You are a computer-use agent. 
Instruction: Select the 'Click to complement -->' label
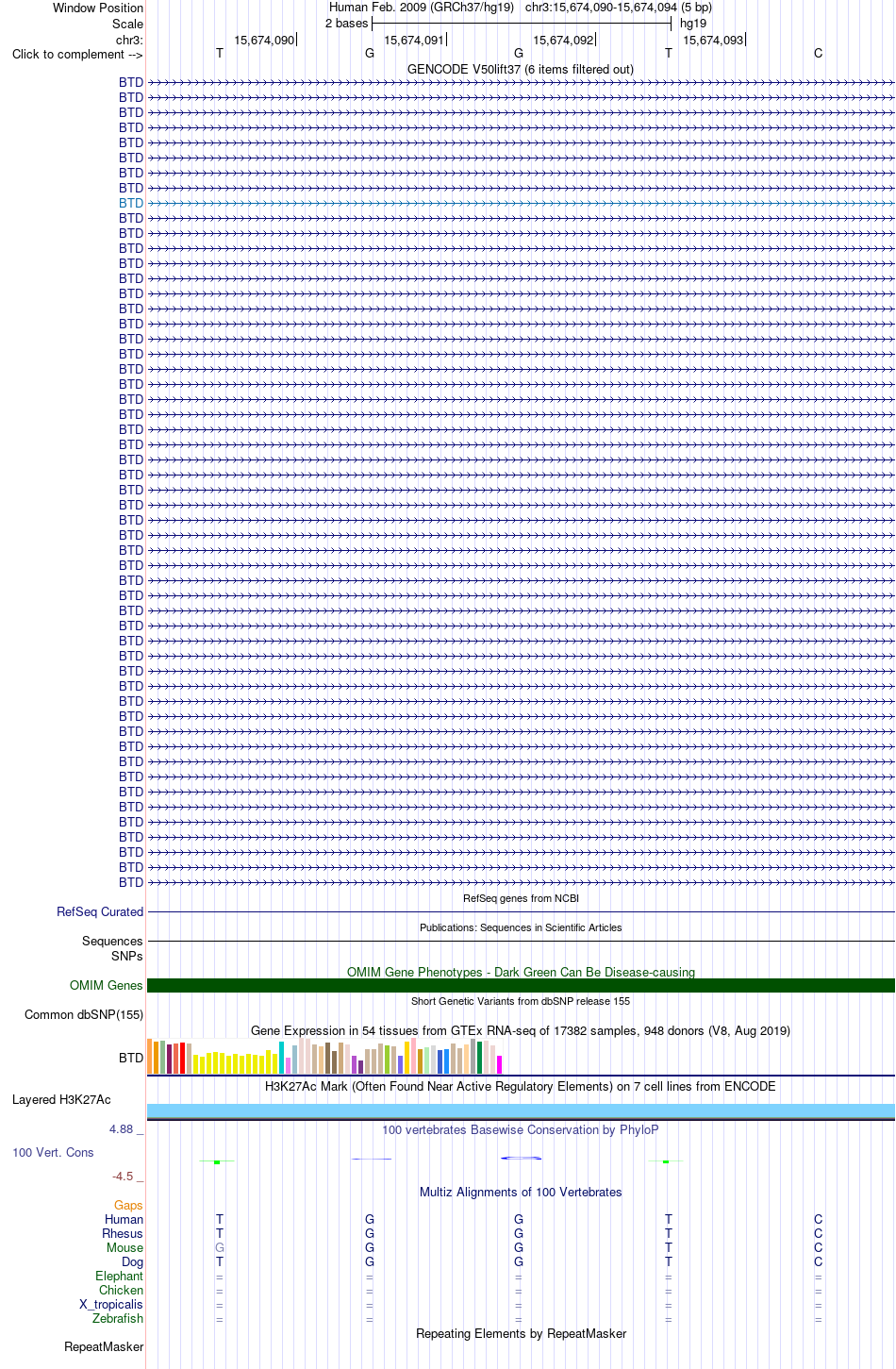point(77,54)
